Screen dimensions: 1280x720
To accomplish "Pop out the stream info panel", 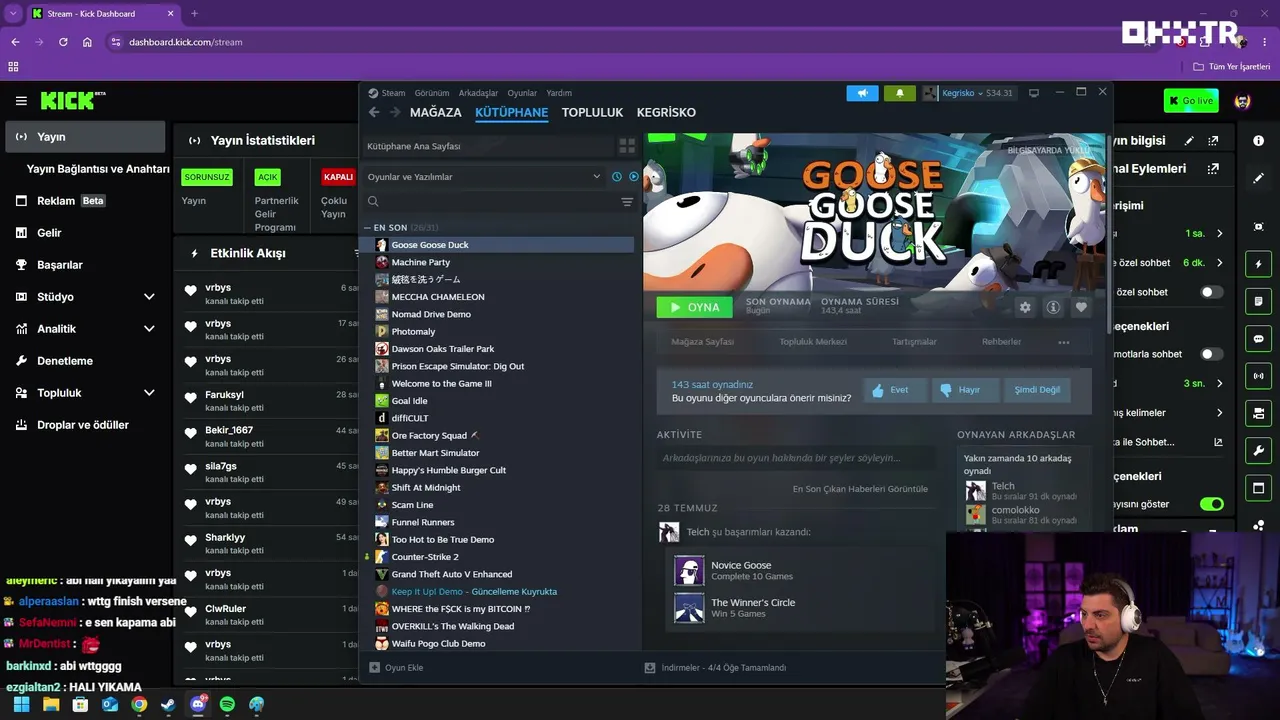I will [x=1214, y=141].
